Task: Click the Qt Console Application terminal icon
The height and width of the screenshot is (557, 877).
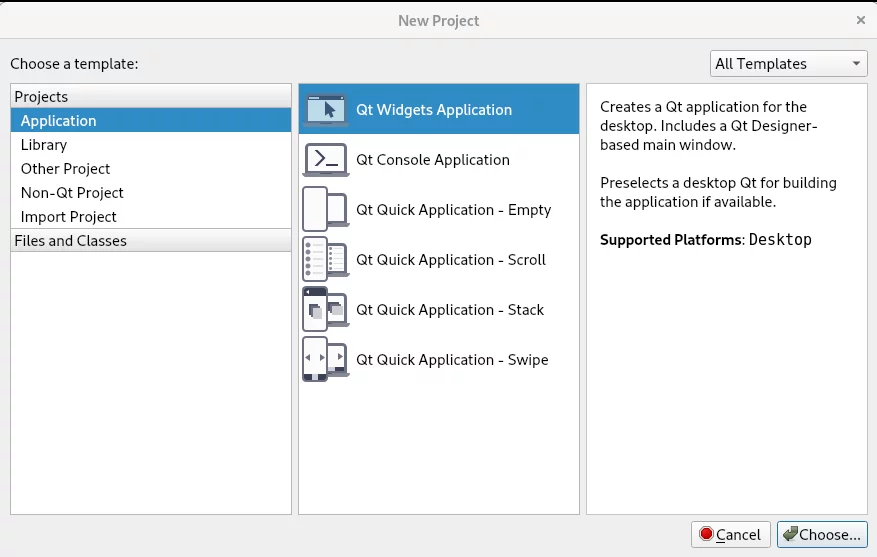Action: (326, 159)
